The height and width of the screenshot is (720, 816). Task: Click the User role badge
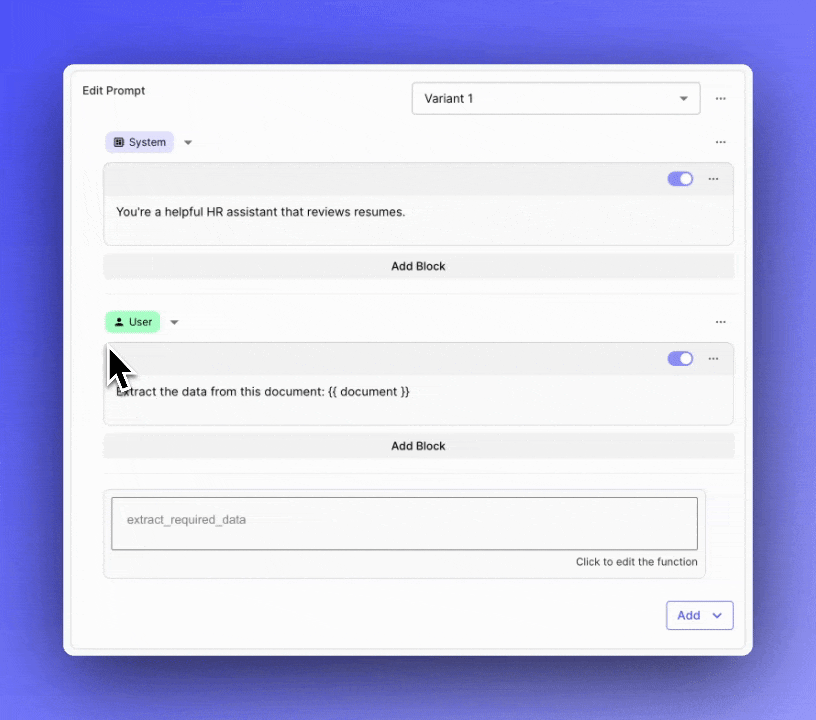point(133,322)
